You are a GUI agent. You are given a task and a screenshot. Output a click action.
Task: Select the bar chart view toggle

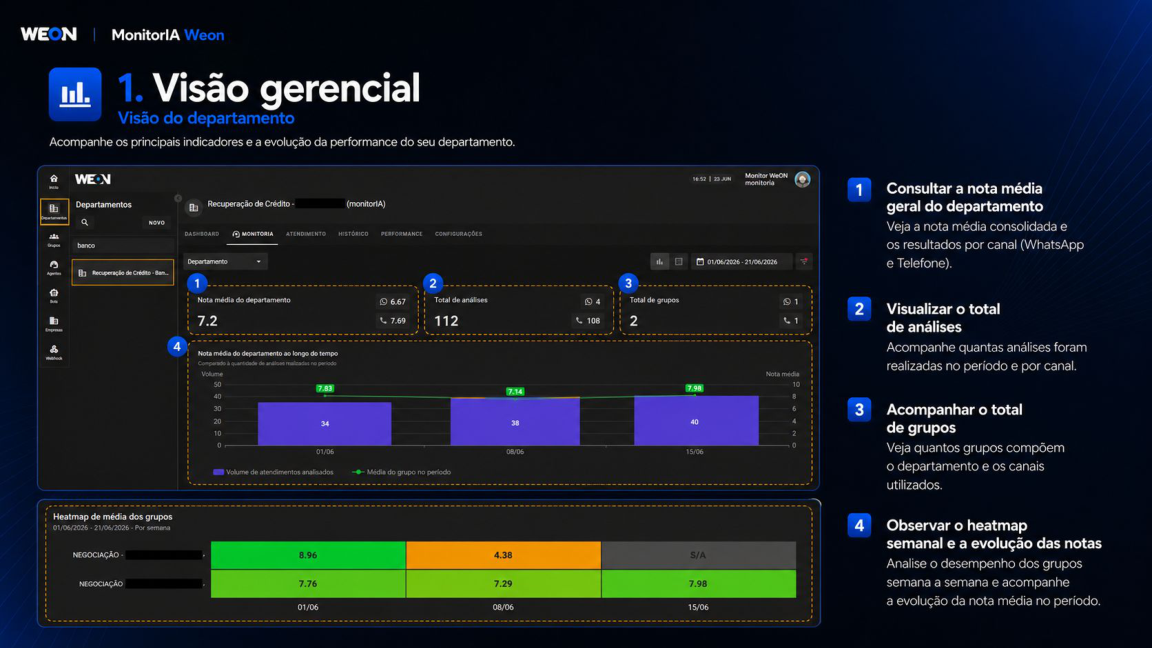660,262
